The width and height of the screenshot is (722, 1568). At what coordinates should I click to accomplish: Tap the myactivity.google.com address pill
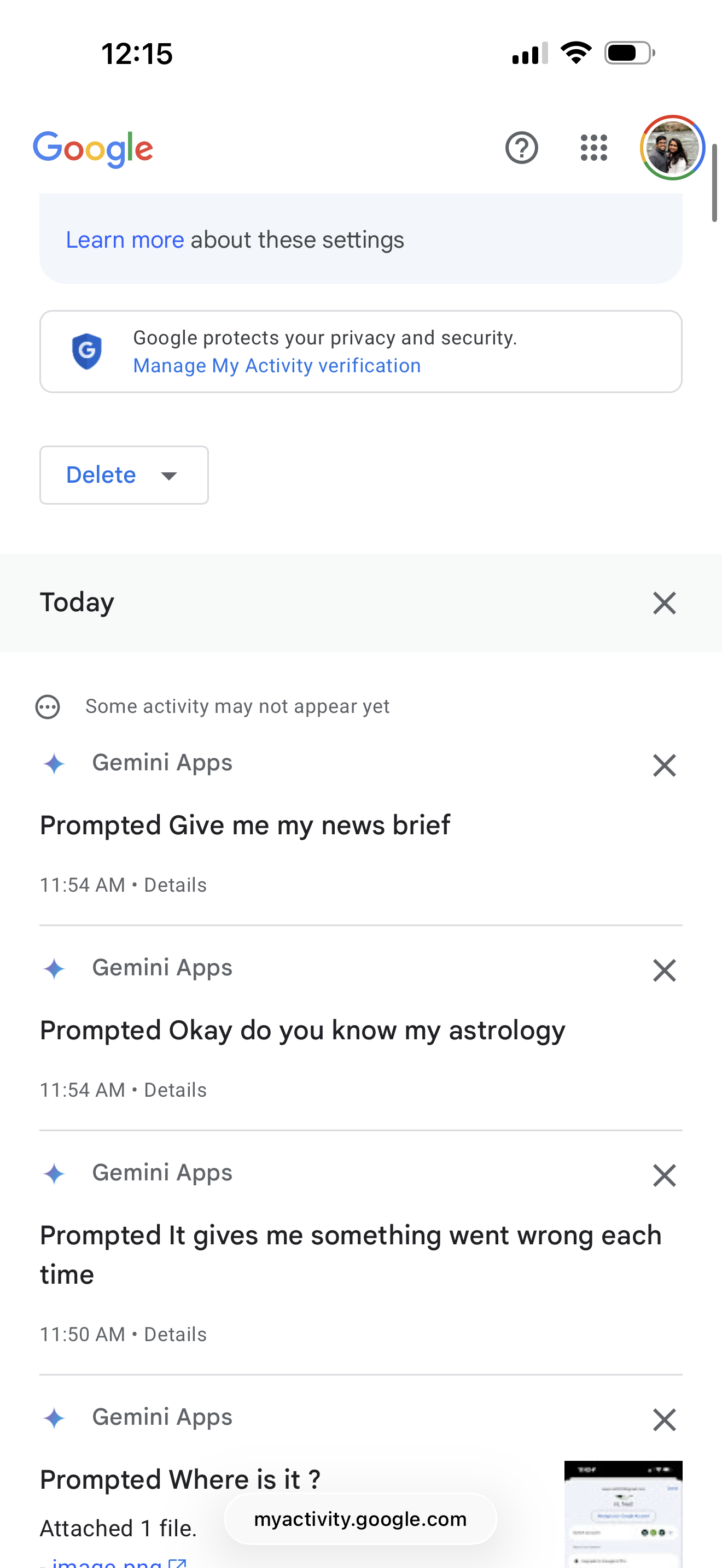pyautogui.click(x=360, y=1519)
